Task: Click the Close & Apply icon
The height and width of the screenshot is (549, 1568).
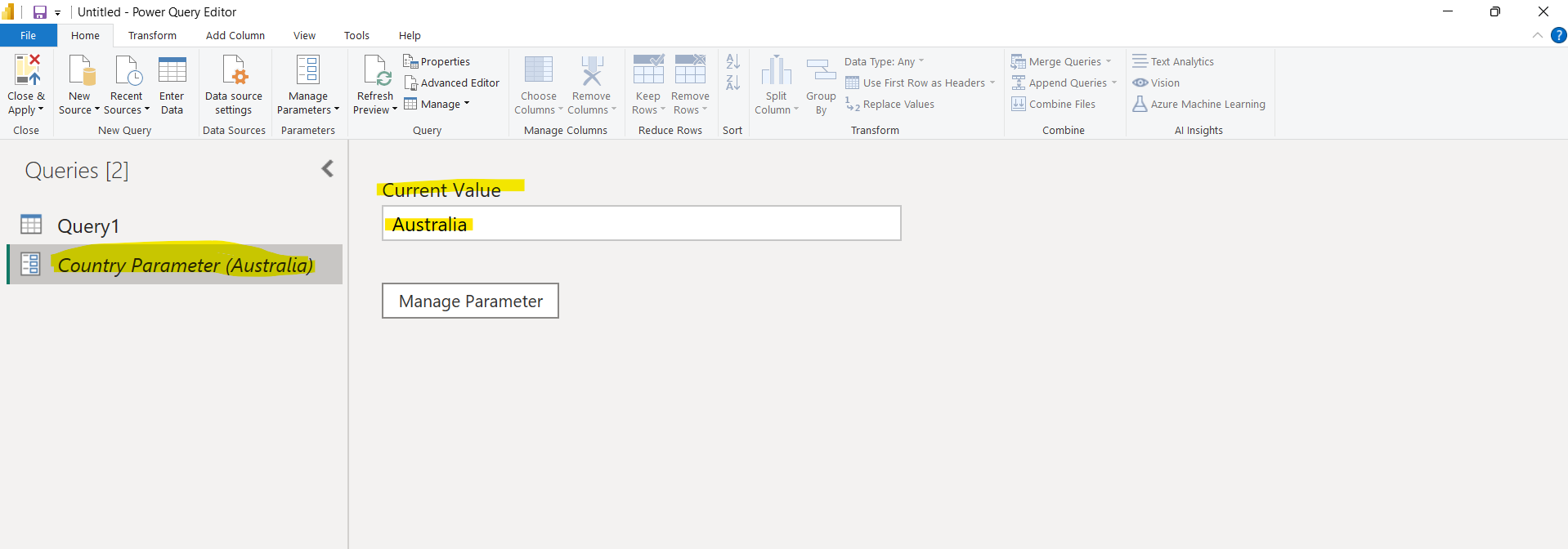Action: point(26,71)
